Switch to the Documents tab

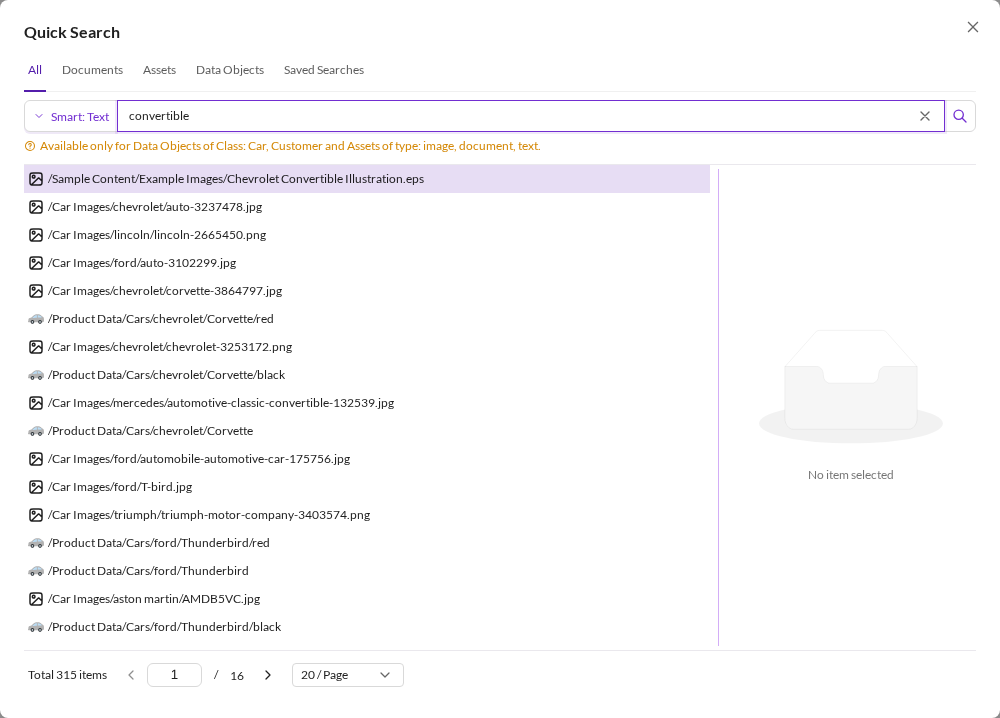click(x=92, y=70)
